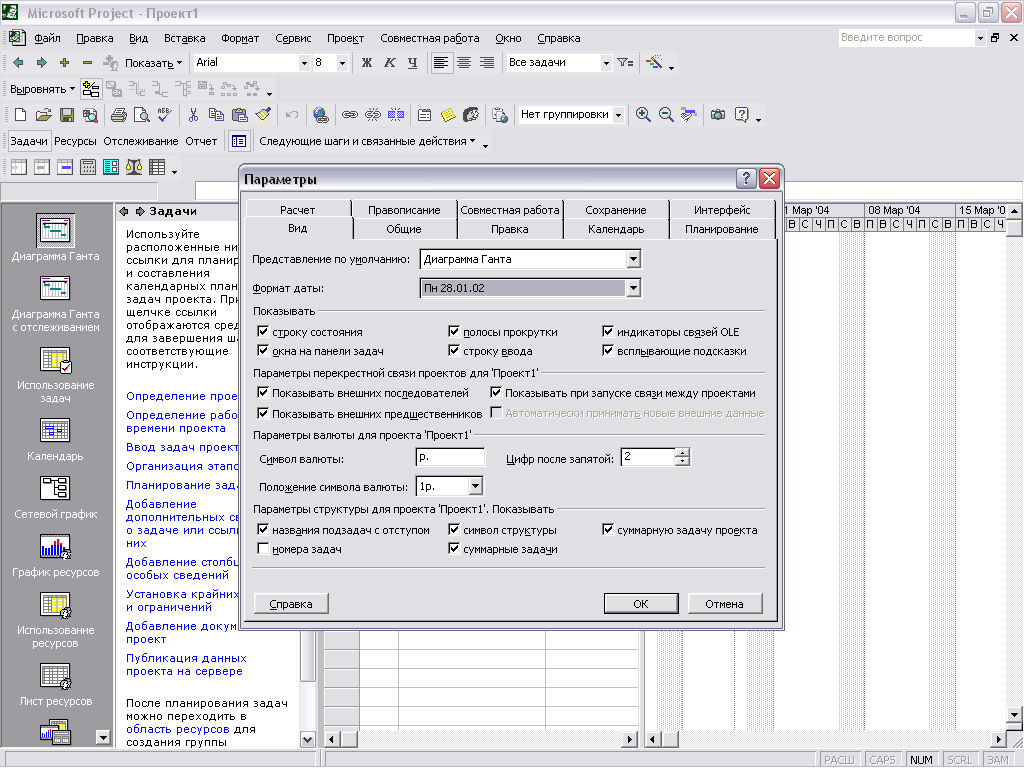Click the Справка button in dialog

coord(291,604)
